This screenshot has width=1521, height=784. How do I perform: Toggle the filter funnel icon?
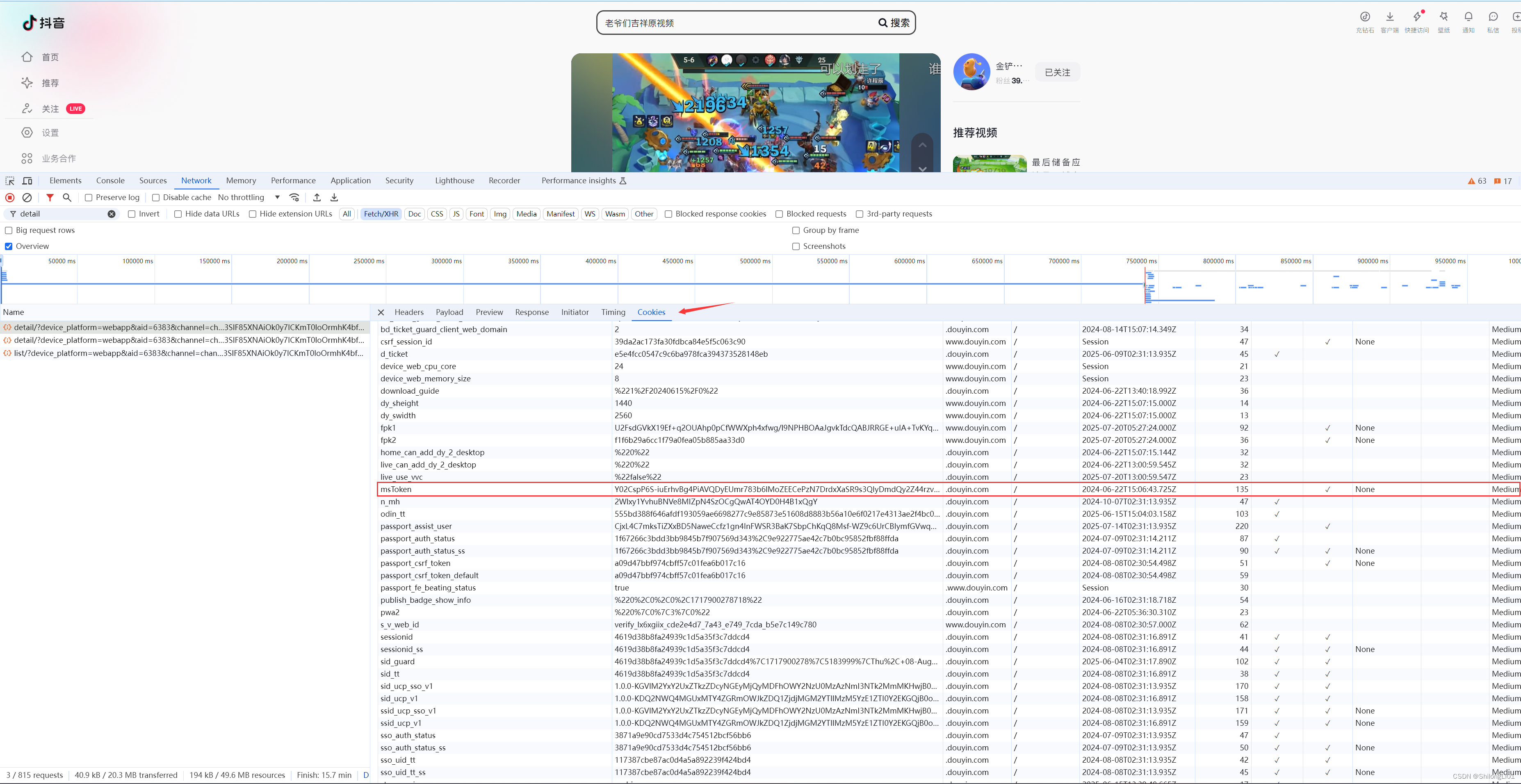(x=50, y=198)
